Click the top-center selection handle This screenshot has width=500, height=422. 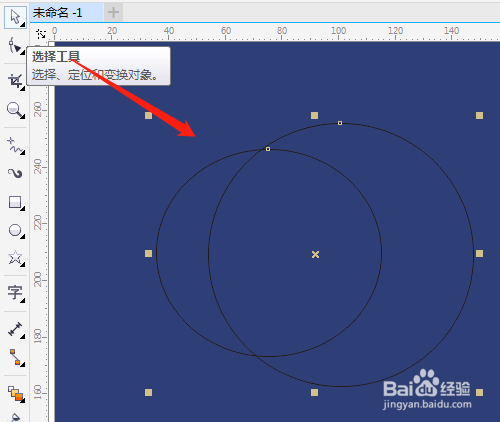[x=314, y=115]
